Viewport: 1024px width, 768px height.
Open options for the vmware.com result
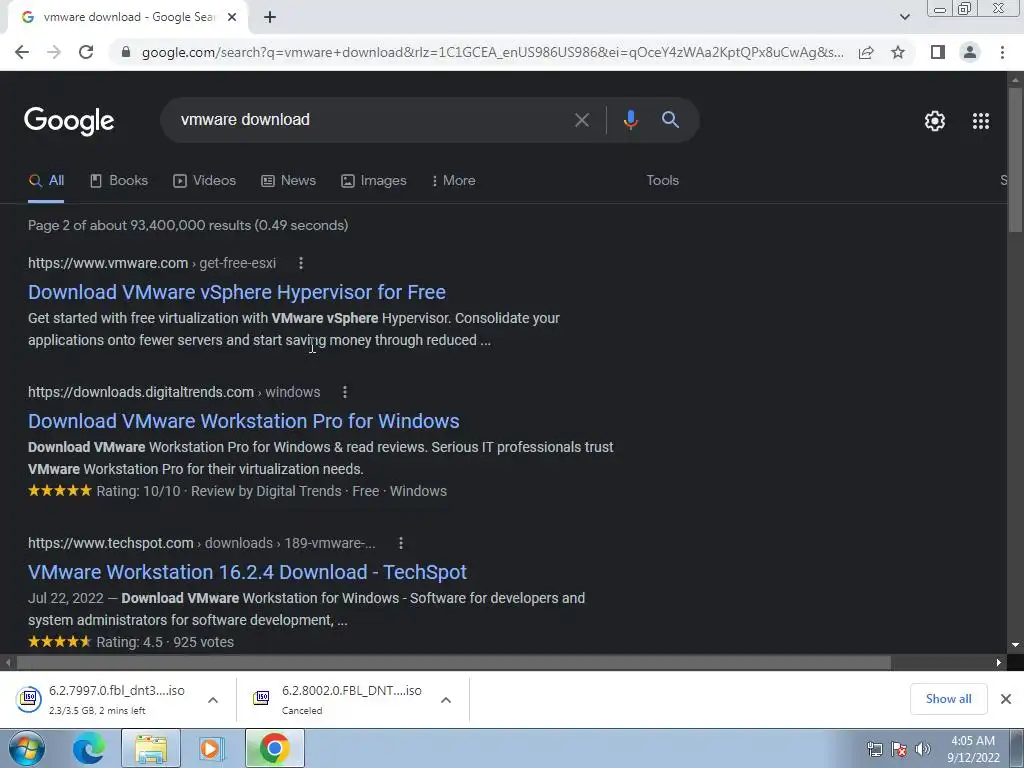300,263
